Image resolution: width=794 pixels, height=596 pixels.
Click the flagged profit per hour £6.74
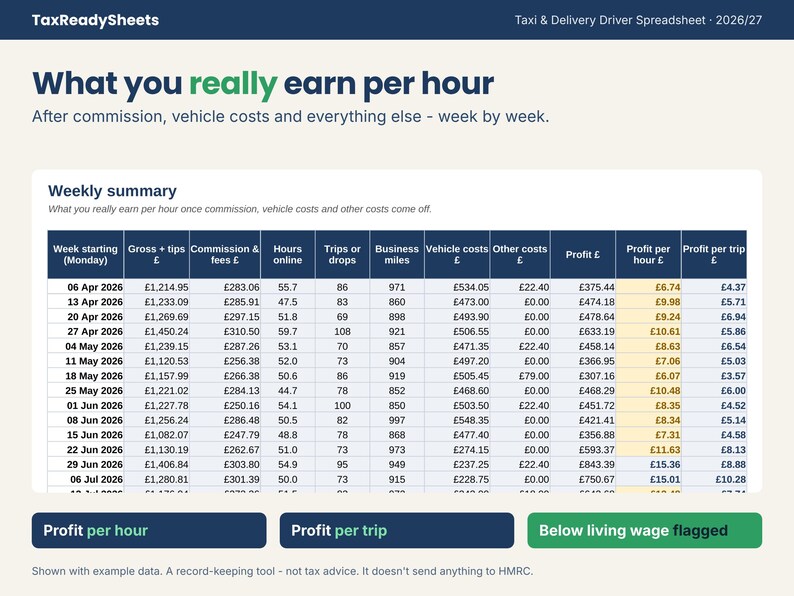point(648,287)
